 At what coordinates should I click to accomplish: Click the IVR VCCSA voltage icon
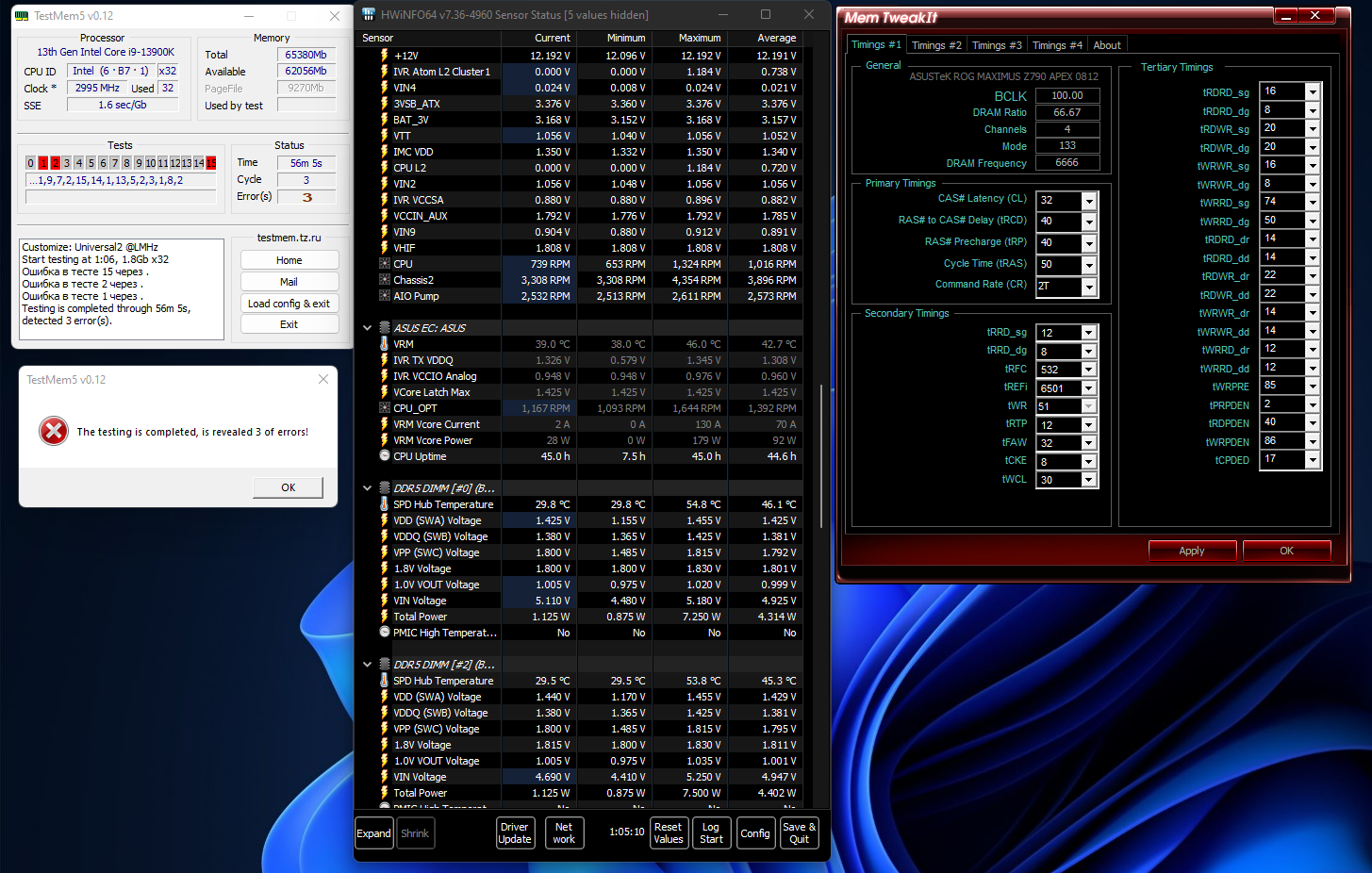pyautogui.click(x=384, y=200)
